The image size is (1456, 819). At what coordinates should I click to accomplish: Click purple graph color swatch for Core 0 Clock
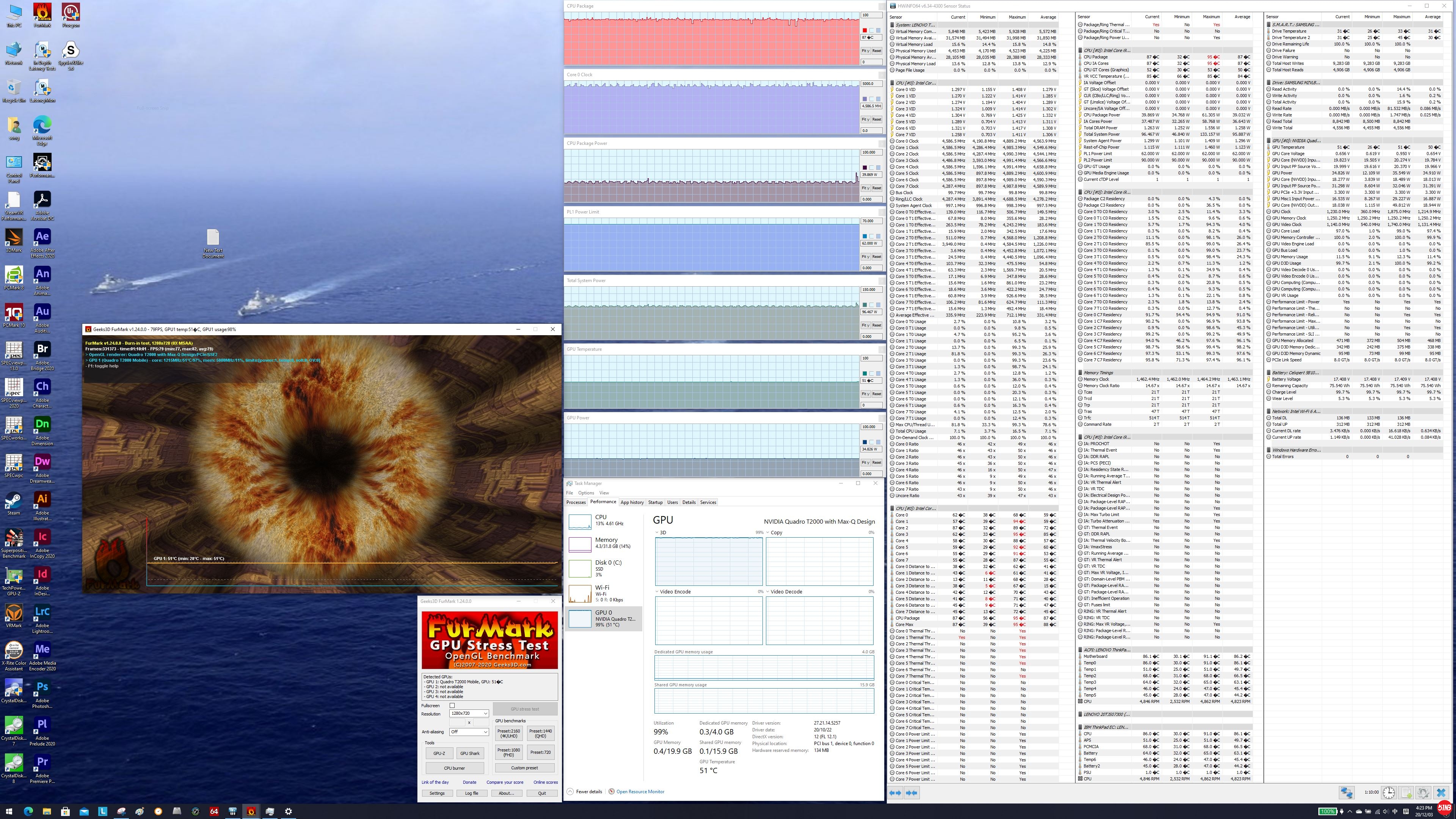[x=864, y=99]
